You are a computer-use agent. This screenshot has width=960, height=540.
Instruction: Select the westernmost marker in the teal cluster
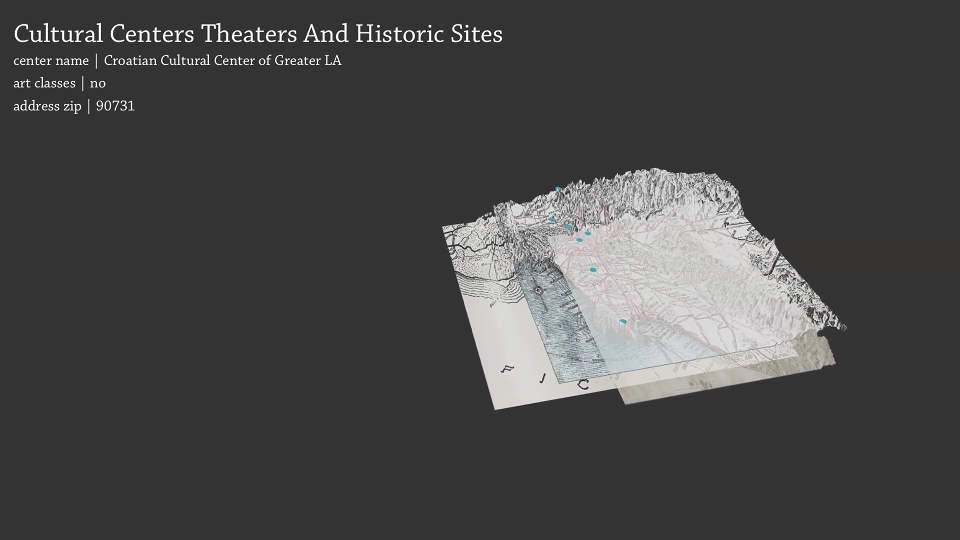[551, 219]
